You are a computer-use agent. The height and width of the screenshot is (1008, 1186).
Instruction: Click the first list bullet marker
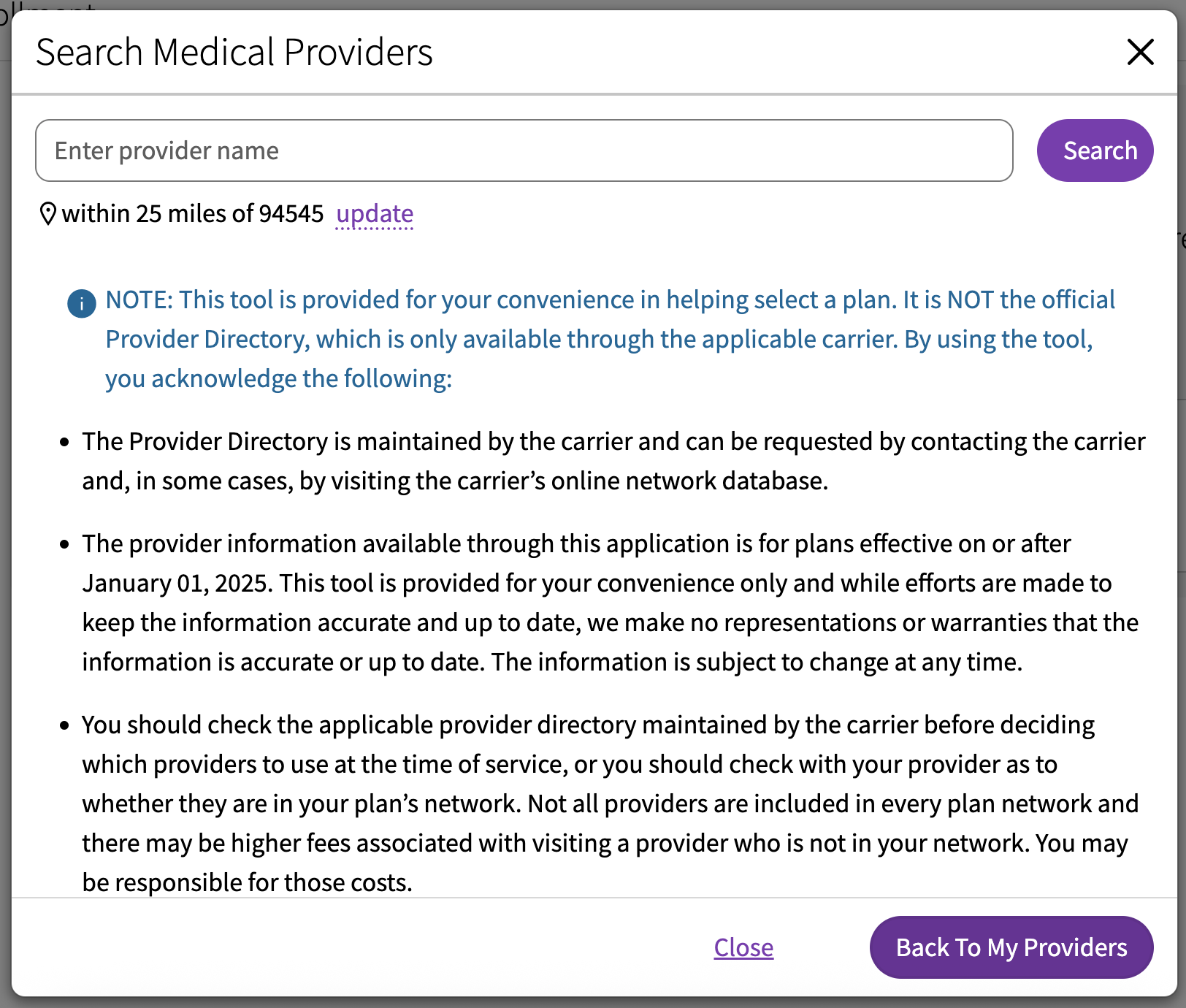tap(65, 442)
